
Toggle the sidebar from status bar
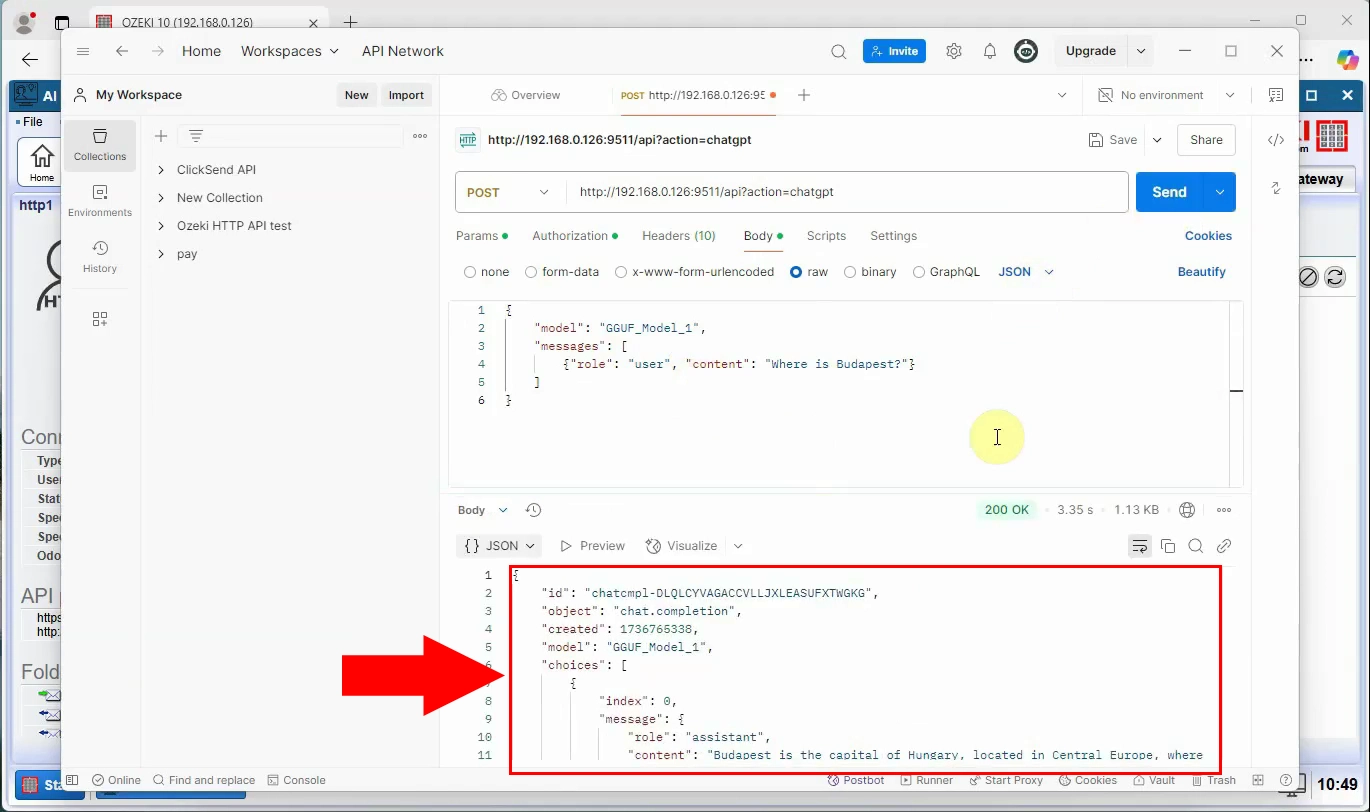[72, 780]
